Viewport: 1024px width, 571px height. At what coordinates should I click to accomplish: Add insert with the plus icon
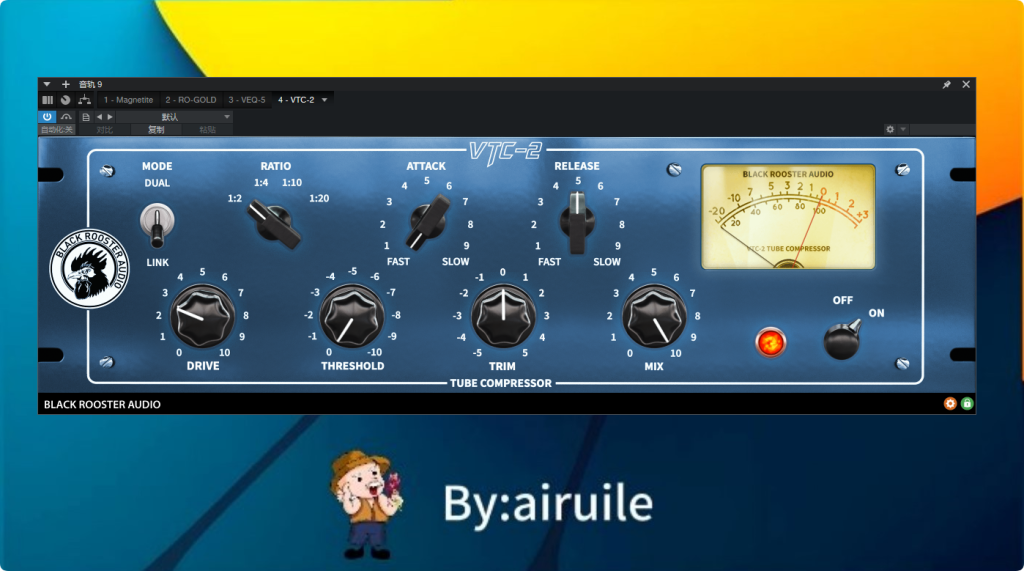click(x=65, y=84)
